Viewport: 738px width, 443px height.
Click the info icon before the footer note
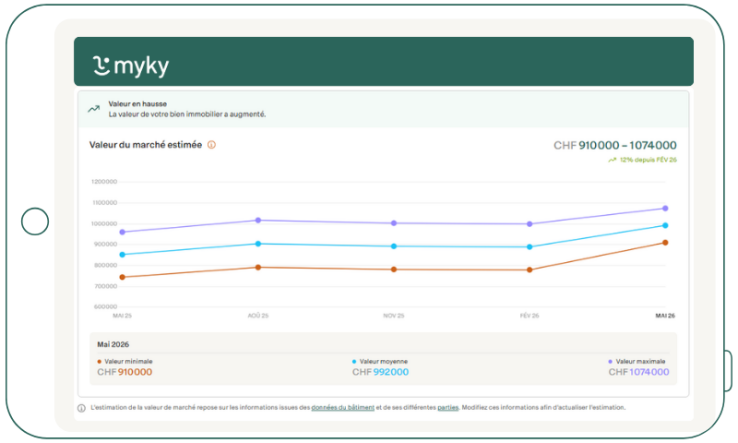click(81, 408)
